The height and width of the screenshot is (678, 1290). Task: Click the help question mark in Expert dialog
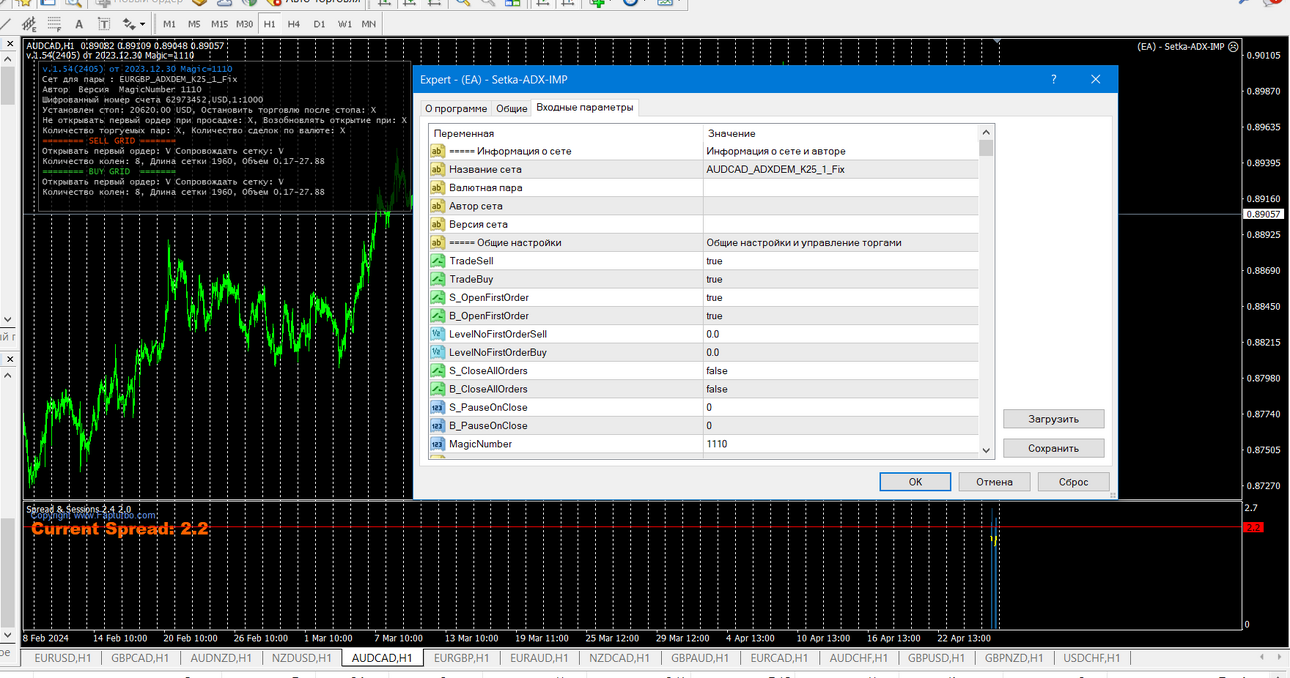[1054, 80]
